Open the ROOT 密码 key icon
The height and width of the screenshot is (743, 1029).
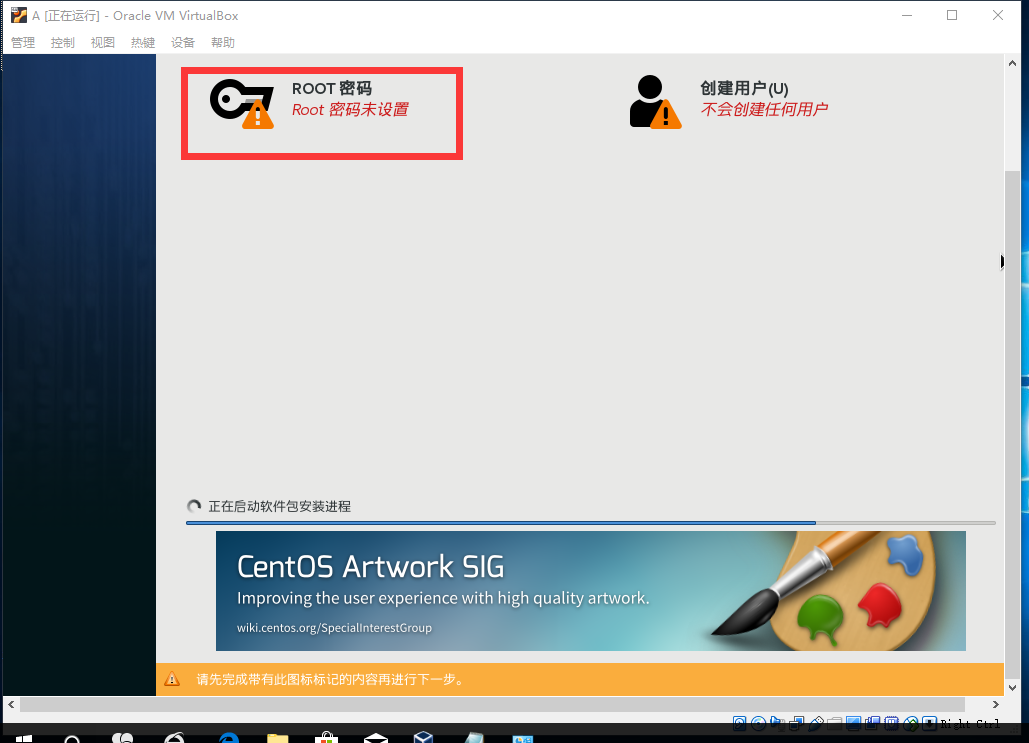coord(242,104)
